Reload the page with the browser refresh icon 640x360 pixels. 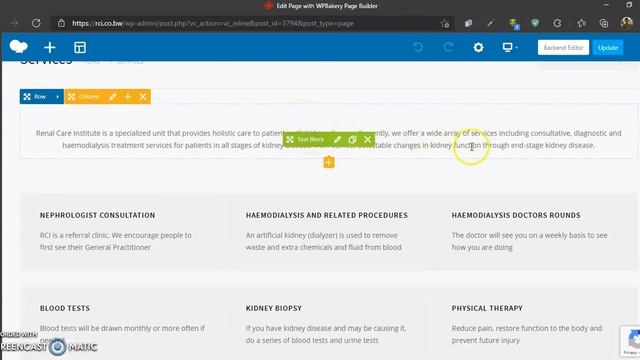click(36, 23)
